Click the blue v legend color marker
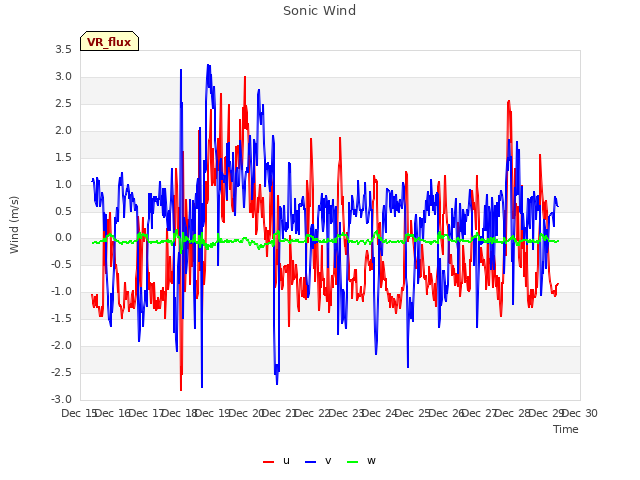The image size is (640, 480). [x=311, y=462]
